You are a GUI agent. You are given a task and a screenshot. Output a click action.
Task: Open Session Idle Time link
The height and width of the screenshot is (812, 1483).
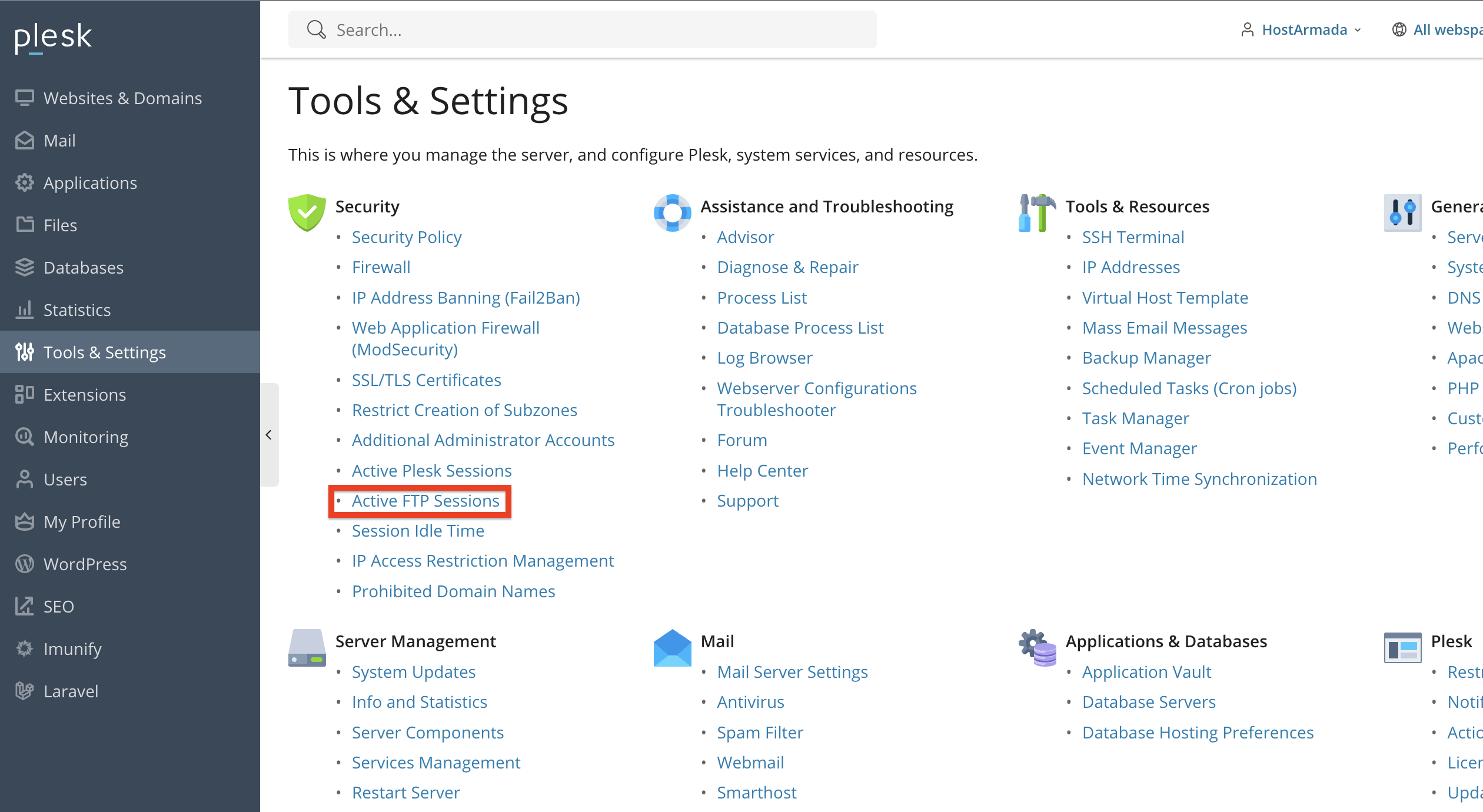tap(418, 531)
